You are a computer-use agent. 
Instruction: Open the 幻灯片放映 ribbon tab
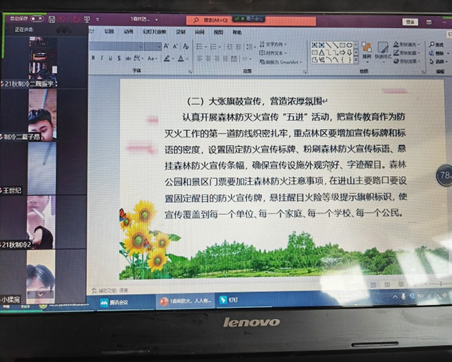[x=154, y=32]
